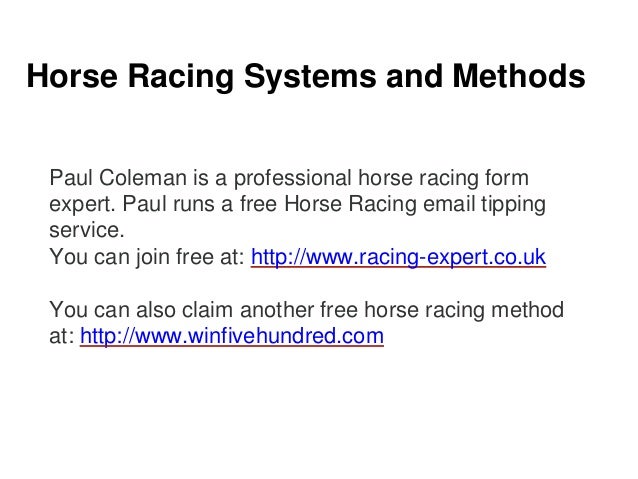Open the racing-expert.co.uk link
Image resolution: width=638 pixels, height=479 pixels.
click(398, 257)
